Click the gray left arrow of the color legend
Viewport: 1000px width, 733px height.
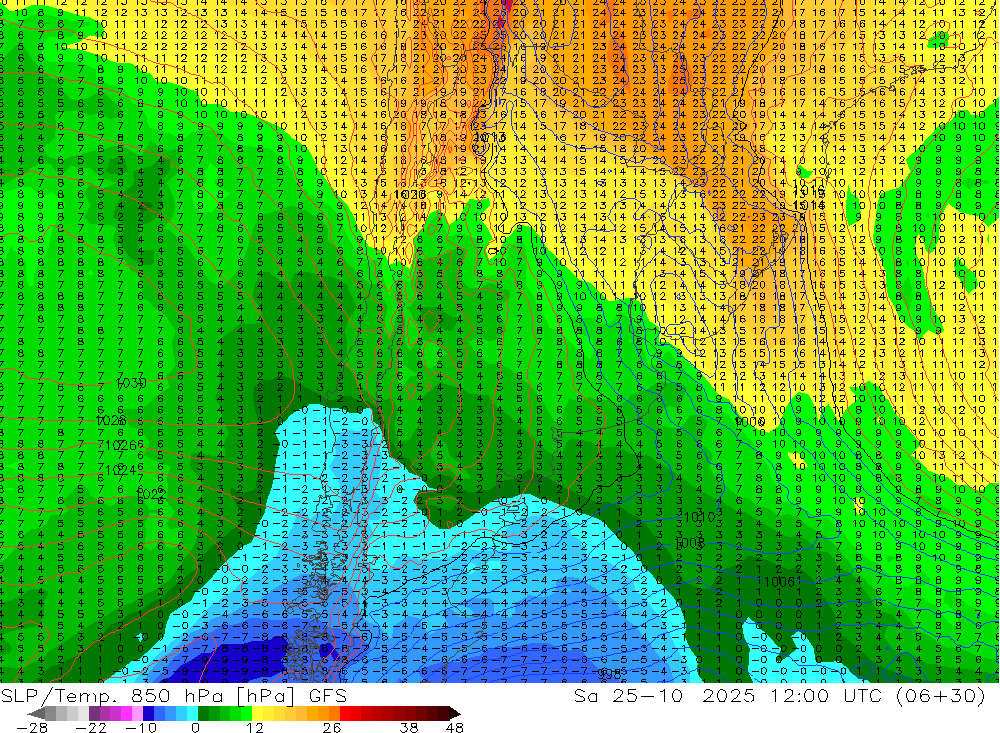pos(36,714)
